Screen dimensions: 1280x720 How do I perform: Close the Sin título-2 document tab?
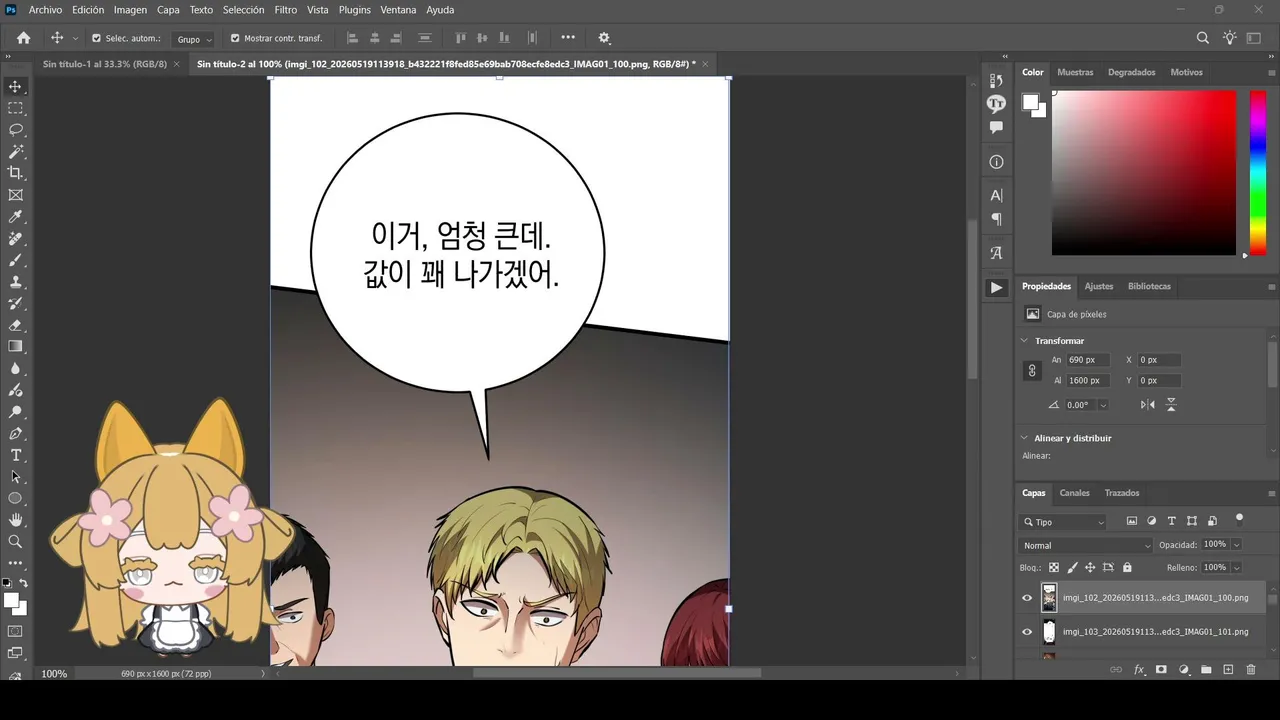(x=705, y=64)
